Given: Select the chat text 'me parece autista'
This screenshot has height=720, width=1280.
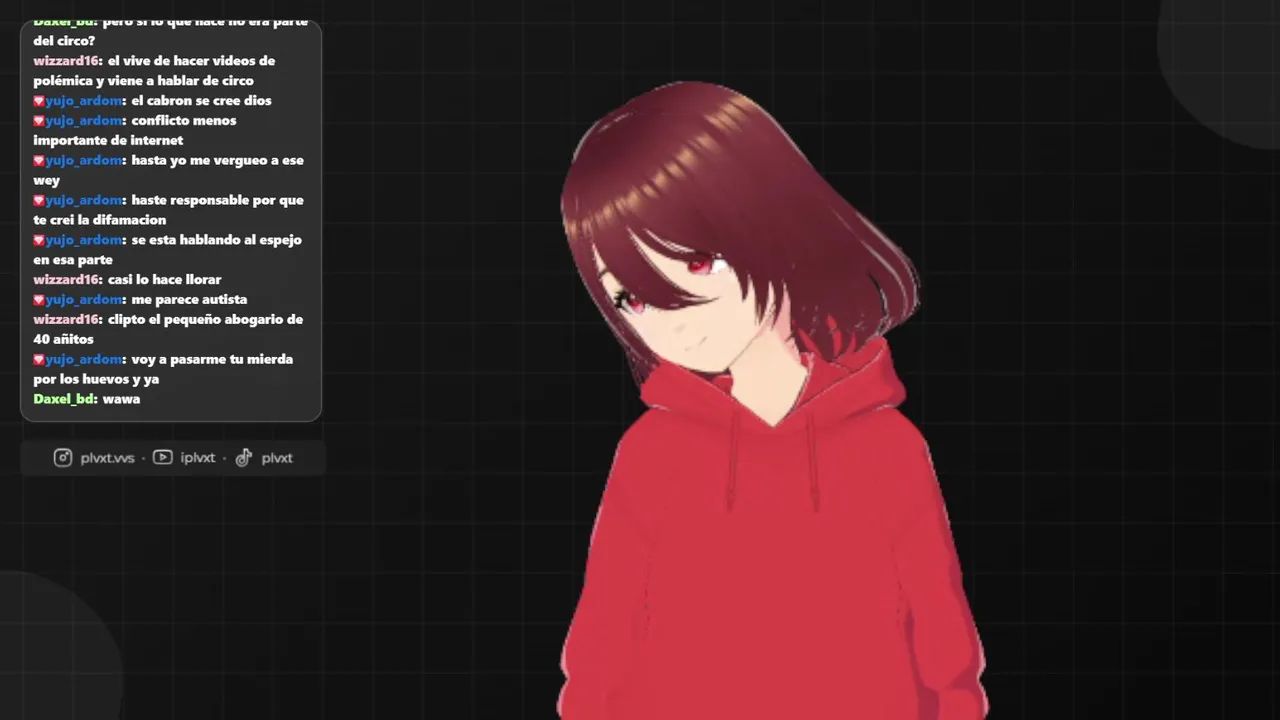Looking at the screenshot, I should [x=189, y=300].
